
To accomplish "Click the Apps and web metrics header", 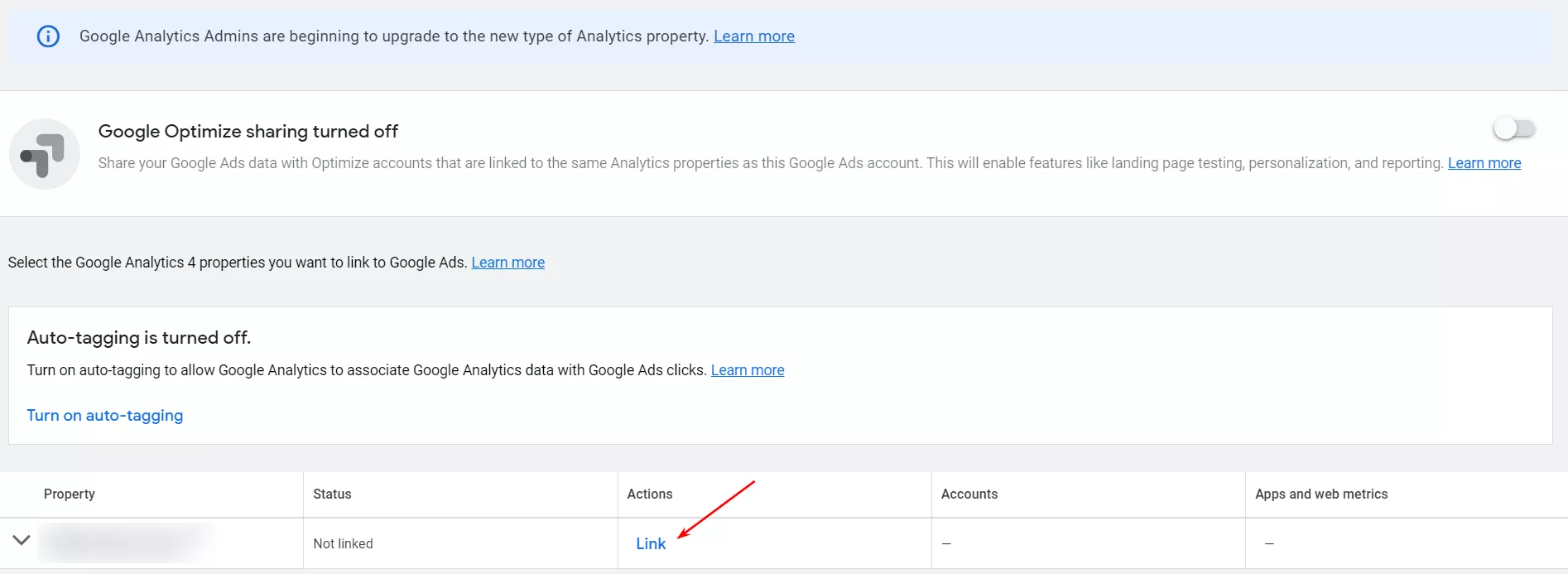I will pyautogui.click(x=1321, y=494).
